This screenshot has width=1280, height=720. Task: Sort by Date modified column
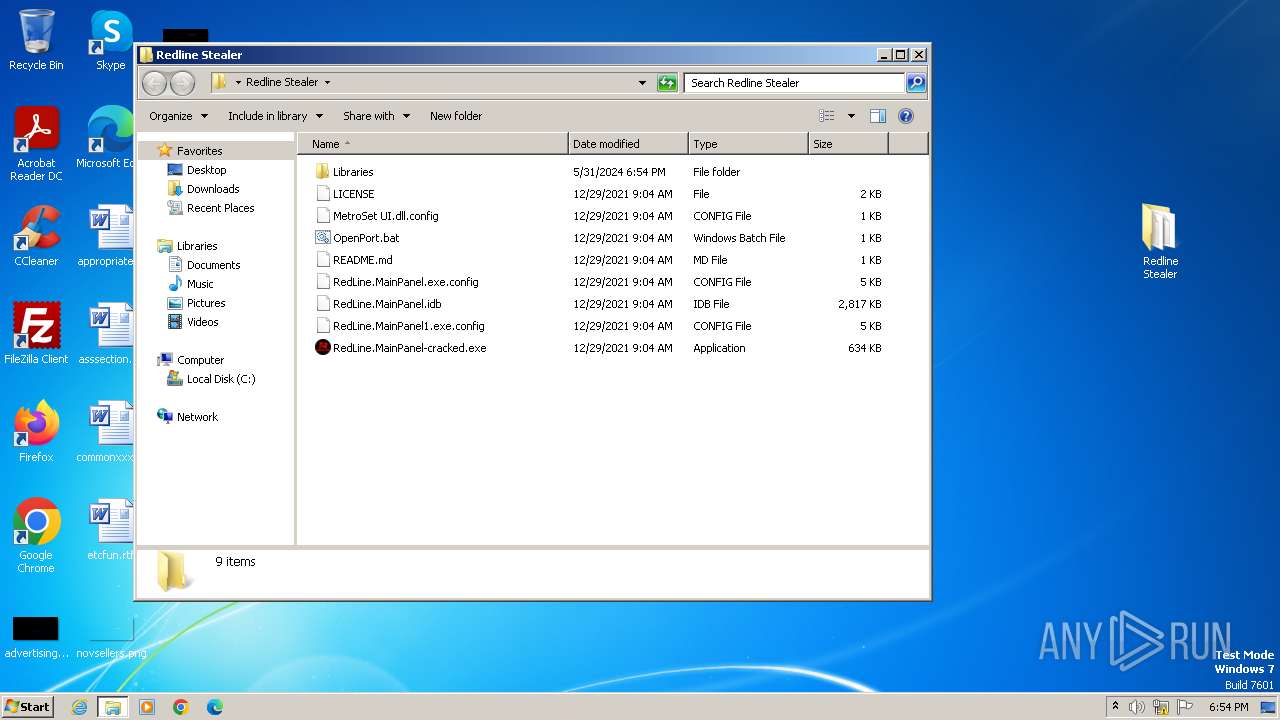click(x=628, y=144)
